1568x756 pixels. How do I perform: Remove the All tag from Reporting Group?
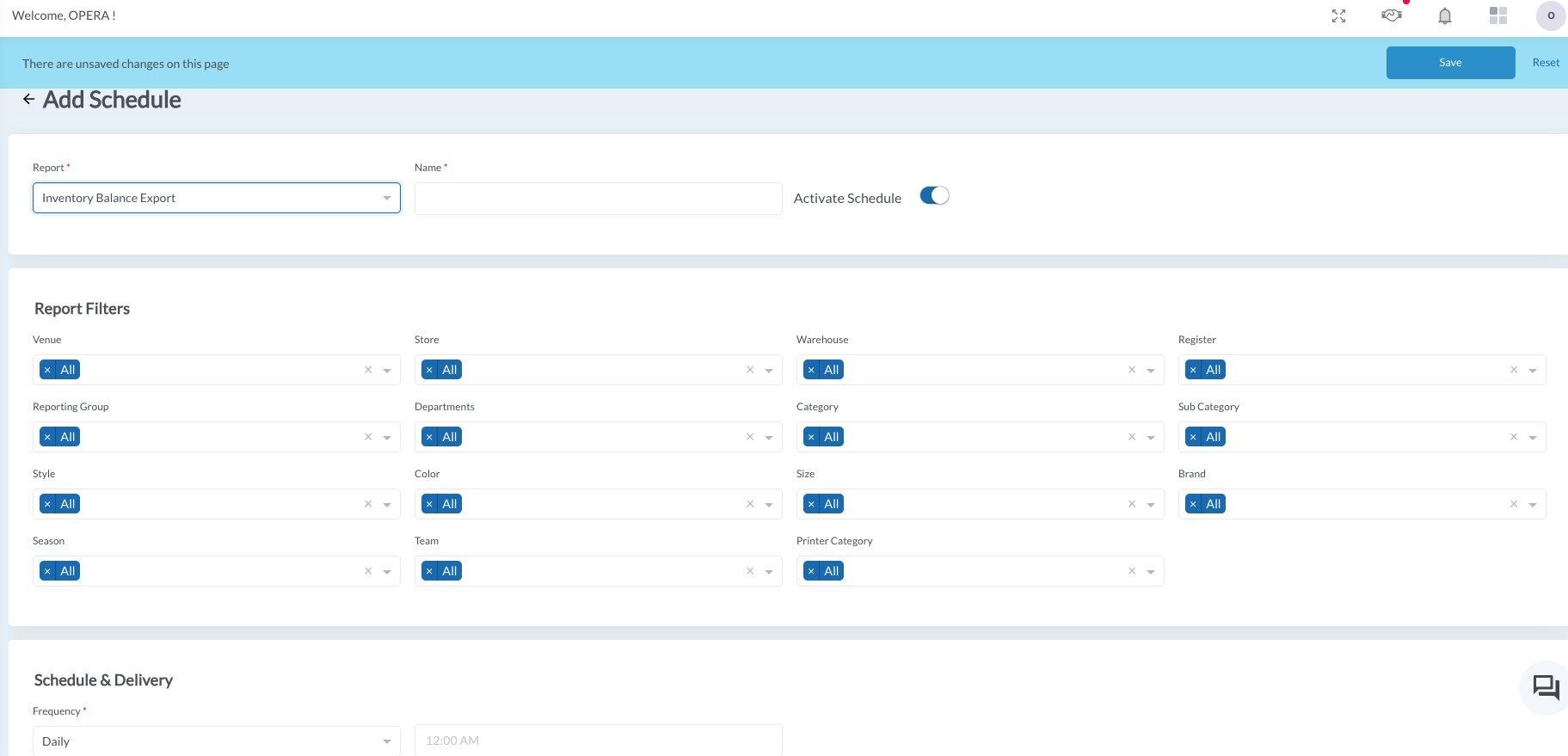(47, 437)
